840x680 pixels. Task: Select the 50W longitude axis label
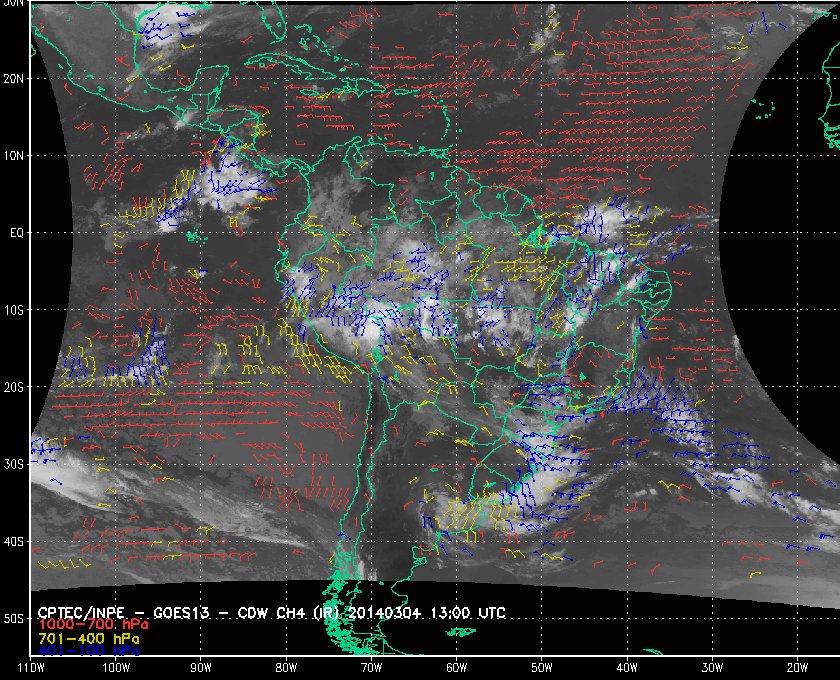(x=541, y=667)
